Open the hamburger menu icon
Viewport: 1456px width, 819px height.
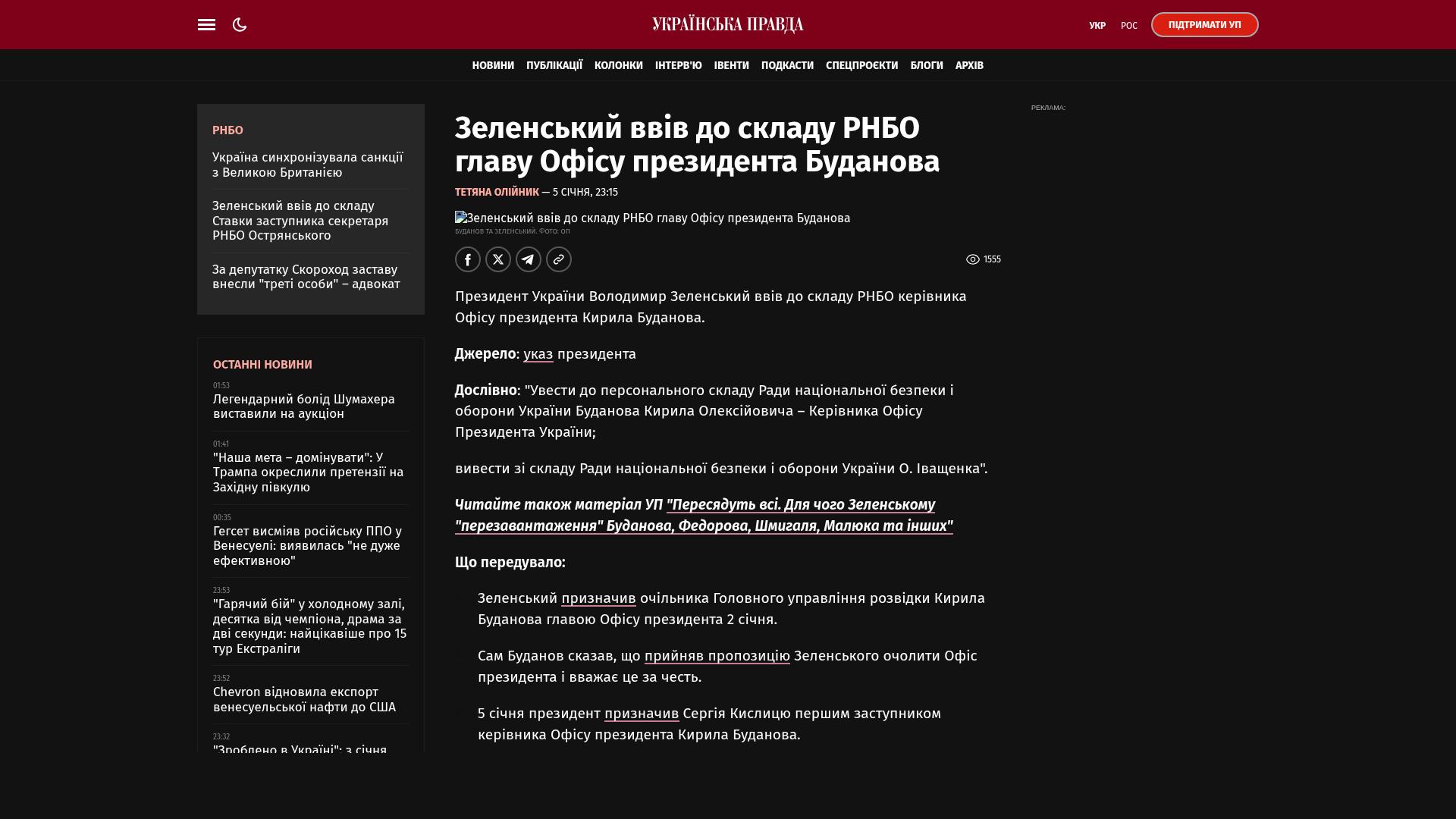206,25
